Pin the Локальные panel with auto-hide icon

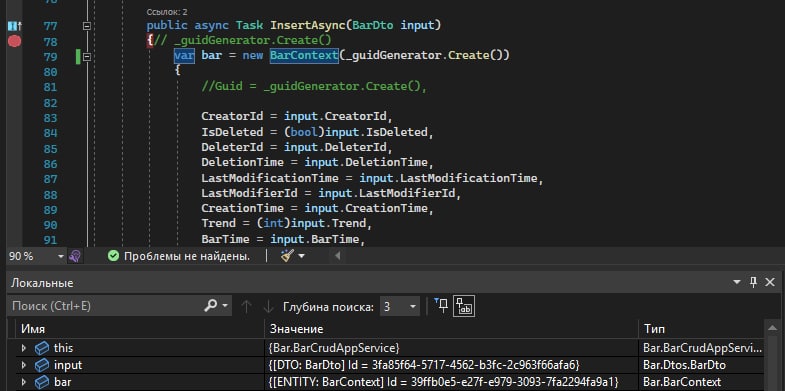(x=753, y=282)
